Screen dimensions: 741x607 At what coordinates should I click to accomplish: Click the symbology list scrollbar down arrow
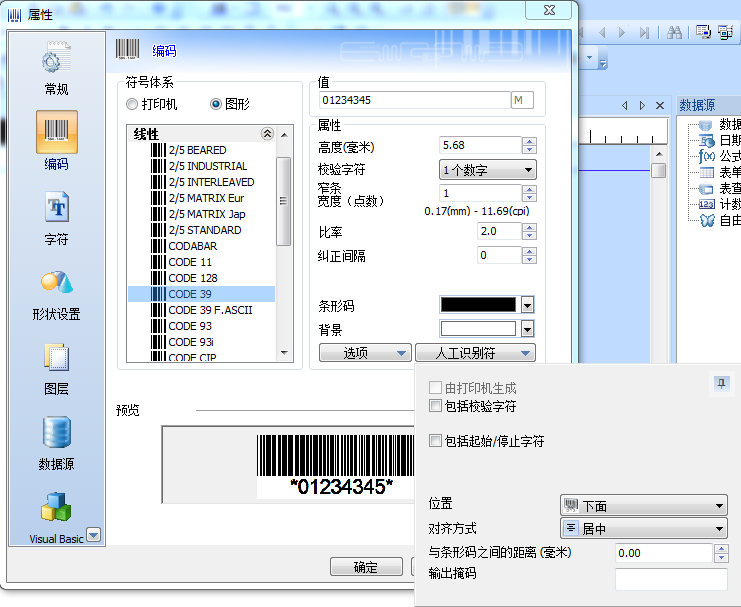284,353
